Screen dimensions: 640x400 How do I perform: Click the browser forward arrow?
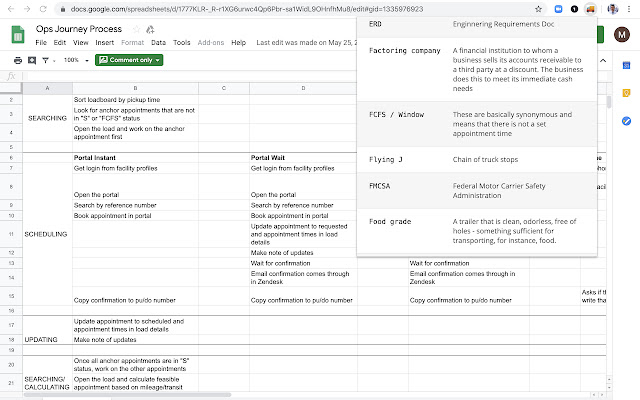pos(27,9)
